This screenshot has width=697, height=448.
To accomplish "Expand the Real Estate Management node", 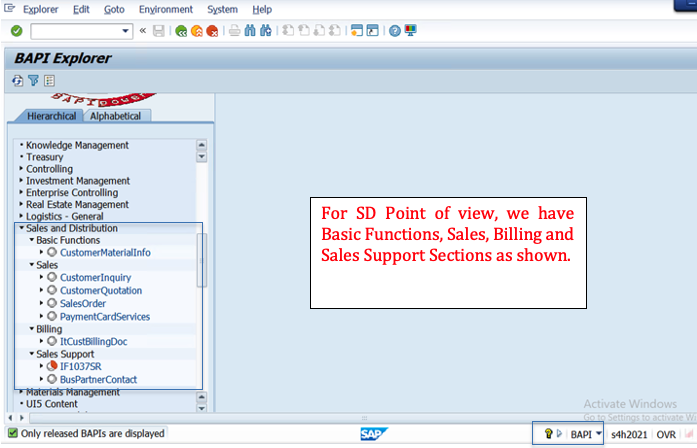I will pos(21,204).
